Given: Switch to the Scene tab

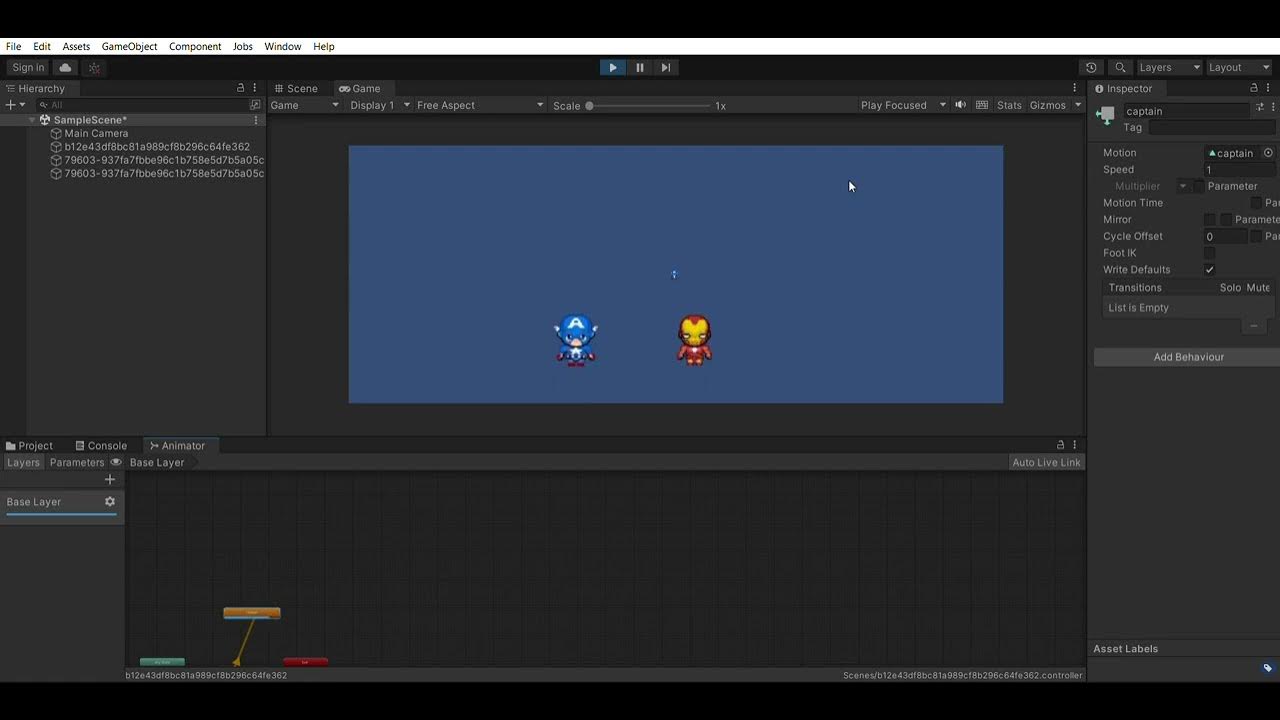Looking at the screenshot, I should (x=295, y=88).
